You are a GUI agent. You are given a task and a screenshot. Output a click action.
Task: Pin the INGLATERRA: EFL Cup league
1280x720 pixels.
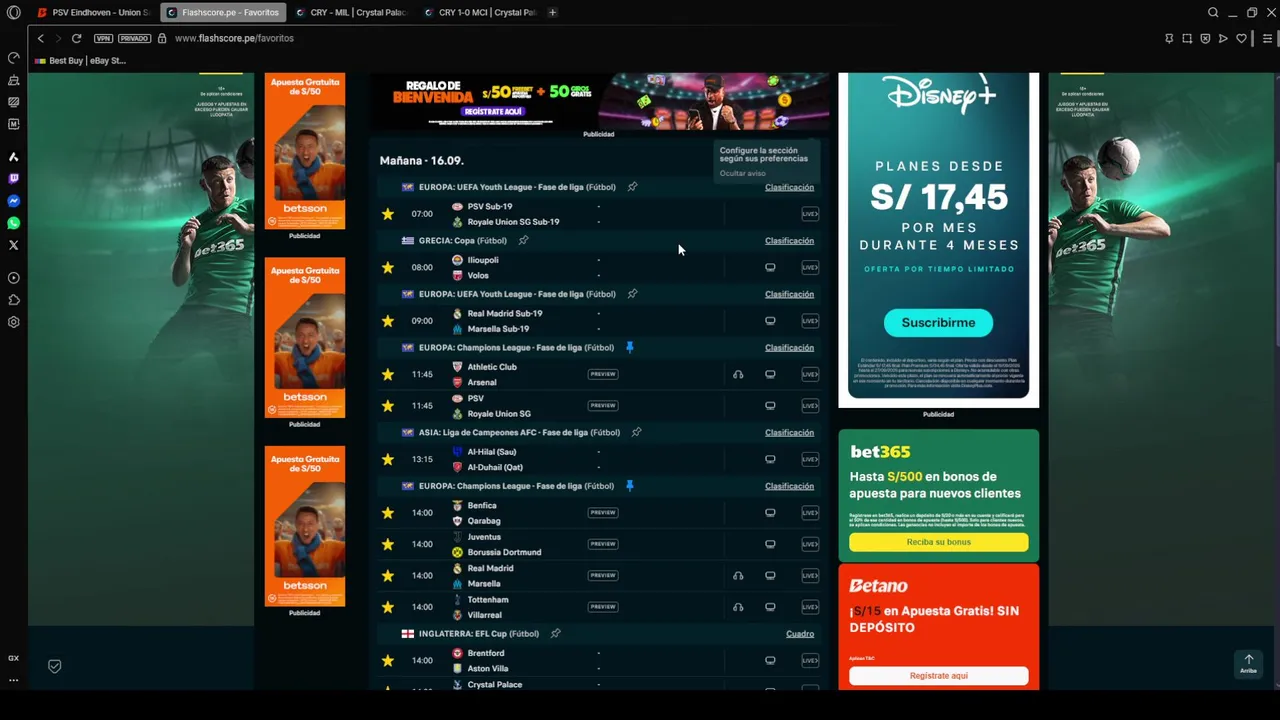pyautogui.click(x=555, y=633)
